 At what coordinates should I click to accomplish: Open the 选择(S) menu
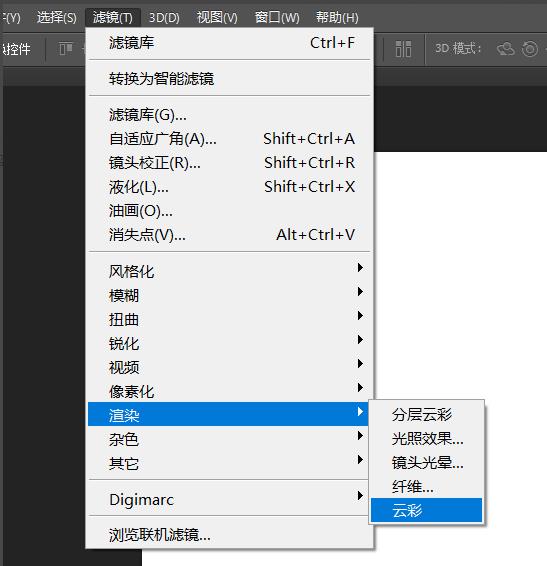point(56,17)
